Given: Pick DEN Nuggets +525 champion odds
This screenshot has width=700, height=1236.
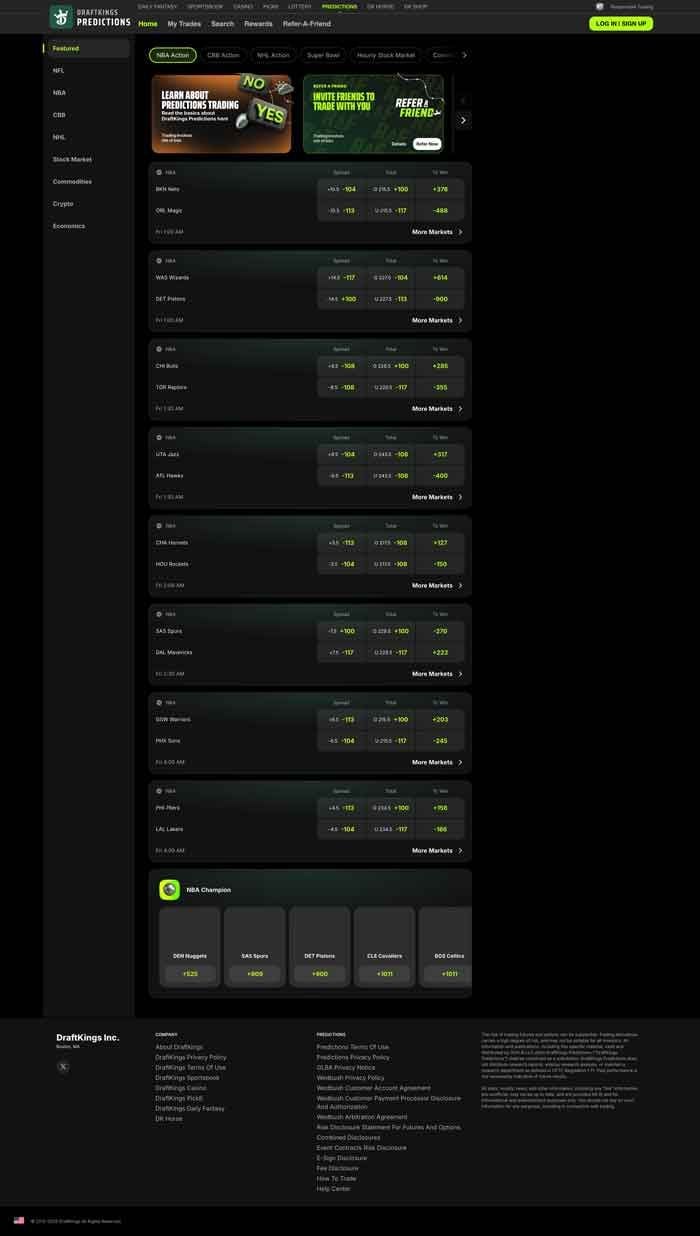Looking at the screenshot, I should click(189, 973).
